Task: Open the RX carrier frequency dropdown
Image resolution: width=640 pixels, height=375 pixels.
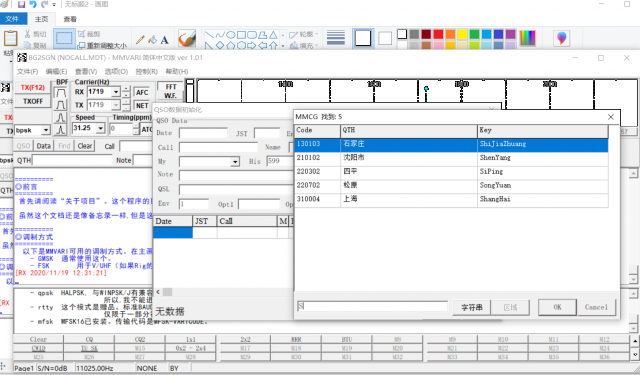Action: click(116, 92)
